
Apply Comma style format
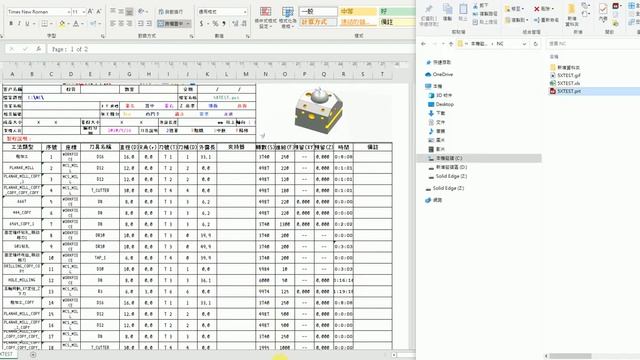click(x=224, y=24)
